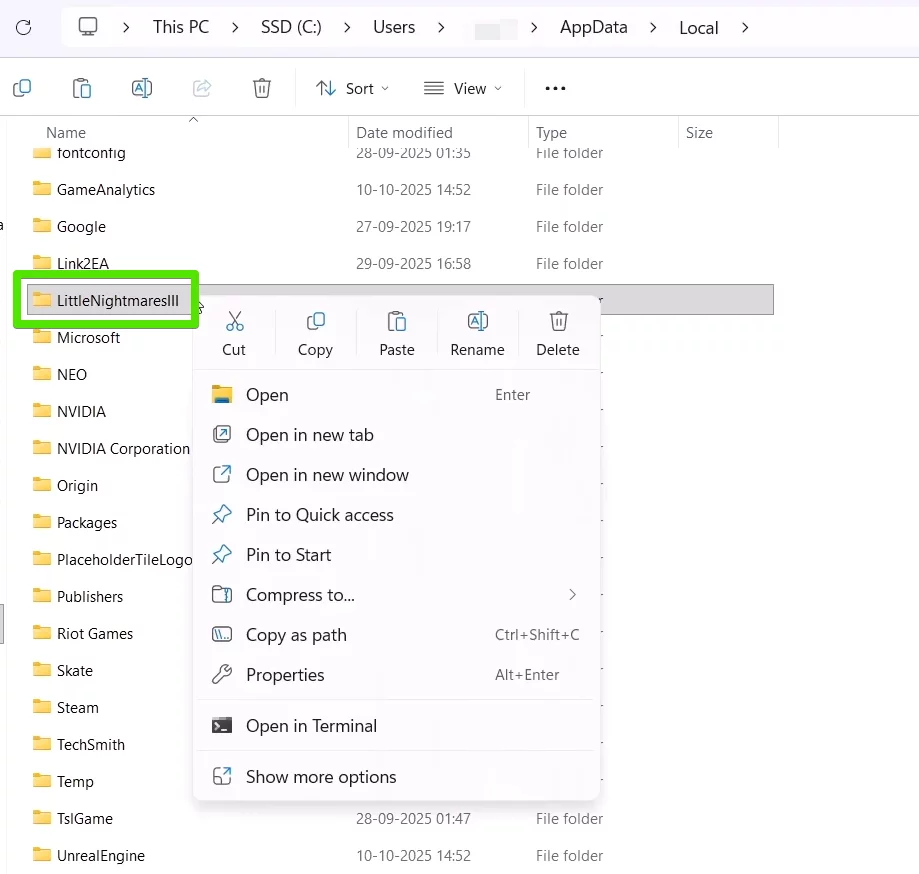Refresh the current folder view

[23, 27]
